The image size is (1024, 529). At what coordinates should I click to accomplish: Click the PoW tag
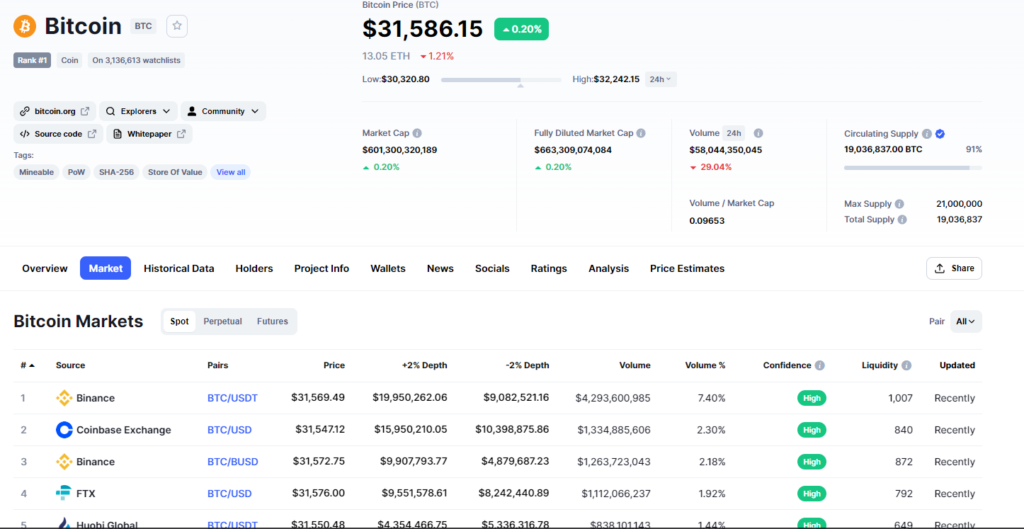pyautogui.click(x=76, y=172)
